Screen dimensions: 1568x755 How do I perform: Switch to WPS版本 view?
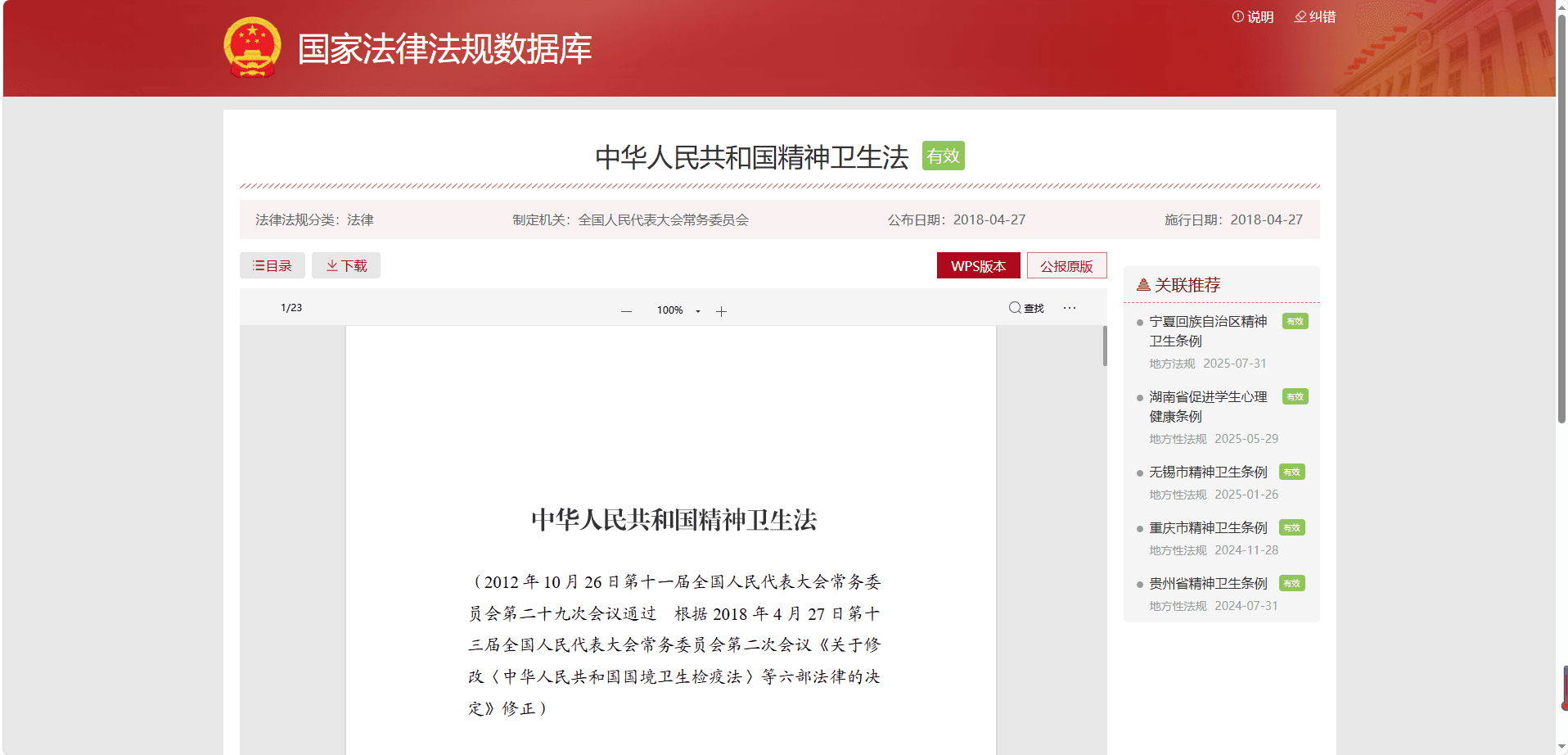pyautogui.click(x=979, y=265)
